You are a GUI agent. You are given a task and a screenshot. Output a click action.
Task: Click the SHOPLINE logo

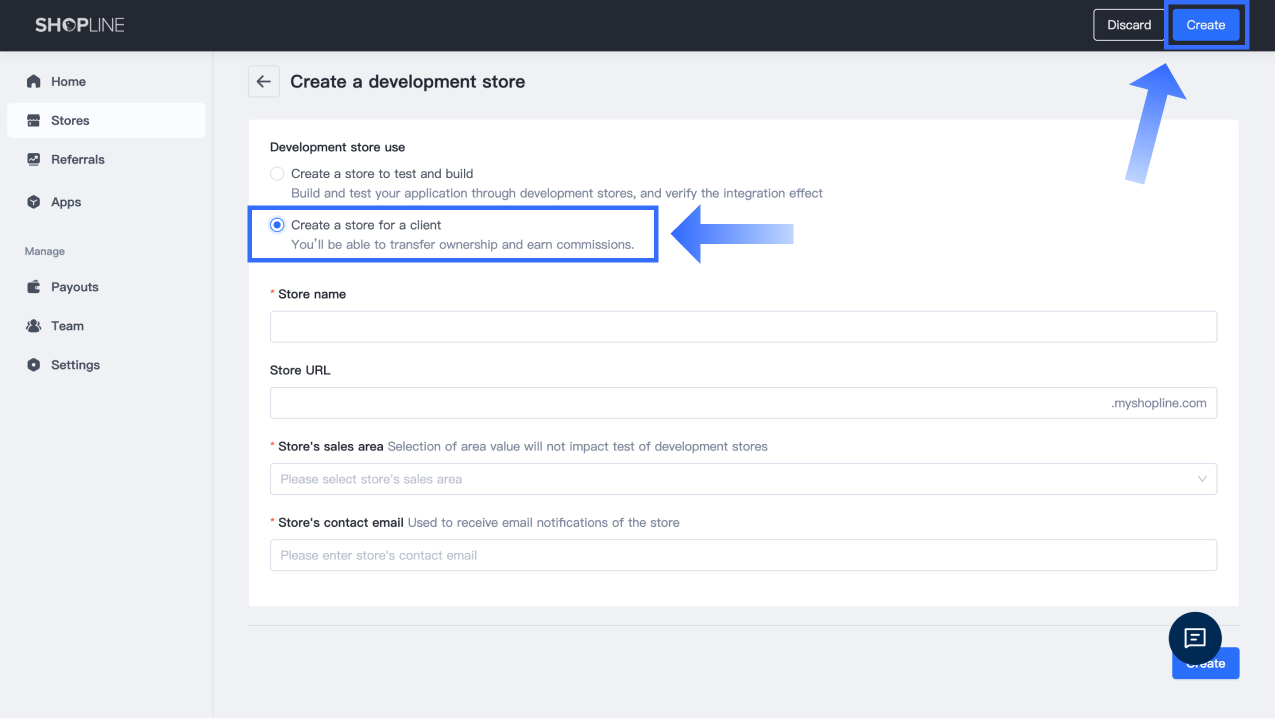80,25
